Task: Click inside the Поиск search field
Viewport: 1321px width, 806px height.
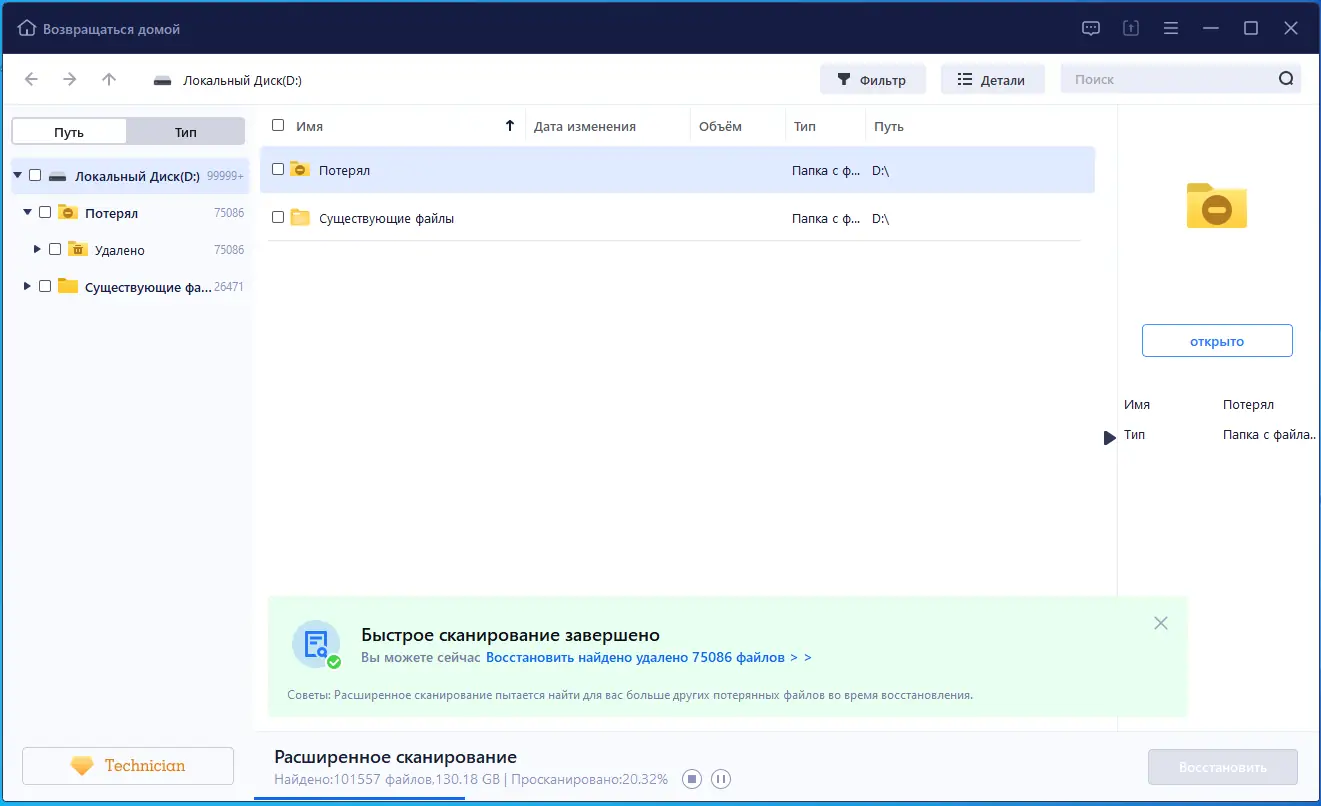Action: pyautogui.click(x=1150, y=78)
